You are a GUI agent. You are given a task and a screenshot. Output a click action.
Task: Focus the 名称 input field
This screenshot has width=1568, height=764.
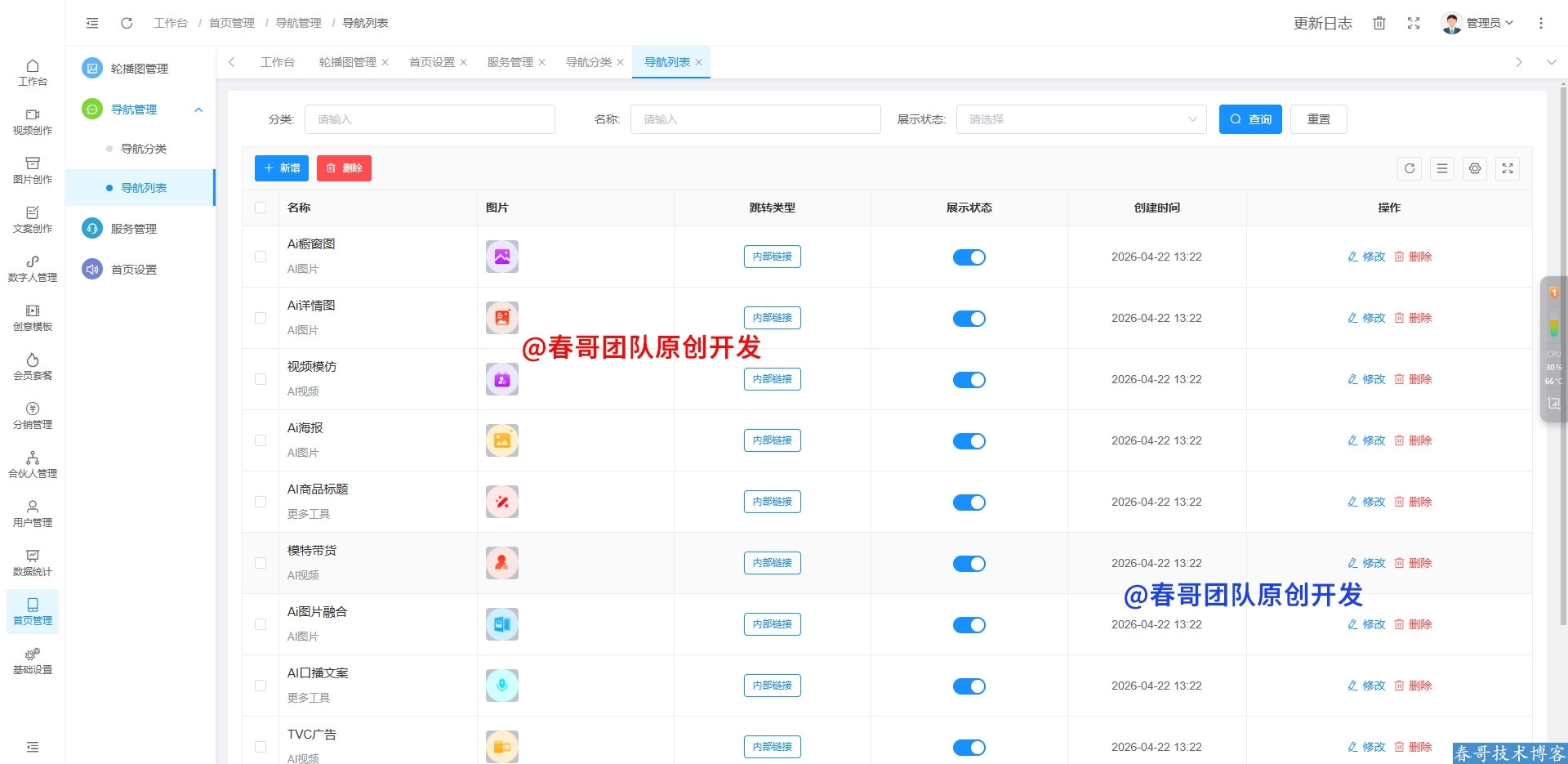755,119
